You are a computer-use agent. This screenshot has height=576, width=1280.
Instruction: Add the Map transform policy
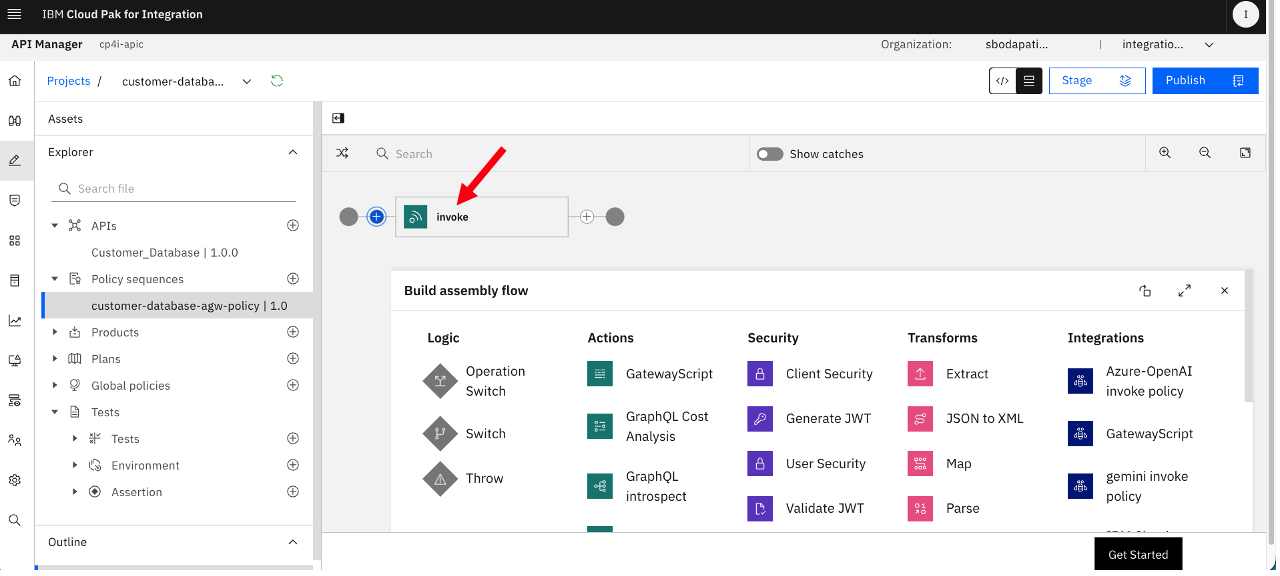pos(940,464)
